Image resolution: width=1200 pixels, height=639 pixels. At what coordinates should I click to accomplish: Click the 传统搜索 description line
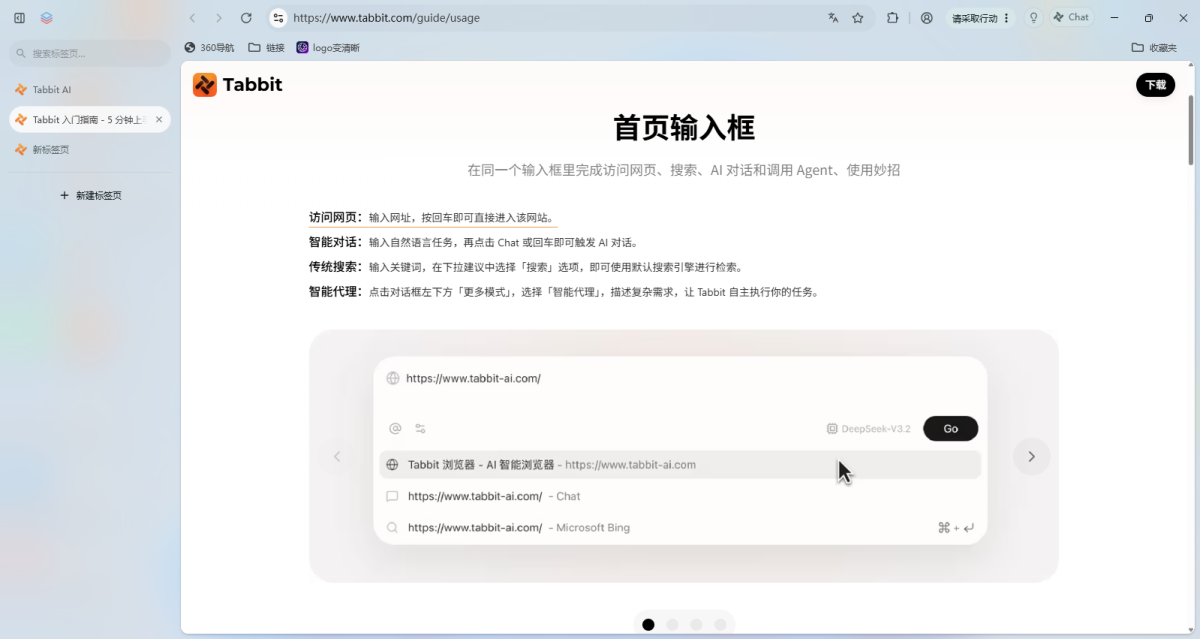[526, 267]
